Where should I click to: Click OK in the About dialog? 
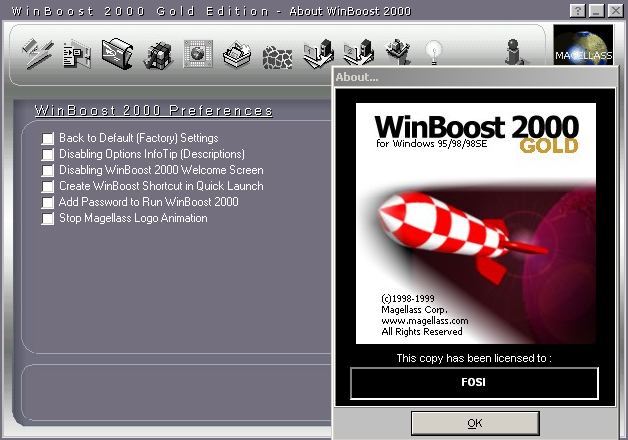click(x=475, y=423)
